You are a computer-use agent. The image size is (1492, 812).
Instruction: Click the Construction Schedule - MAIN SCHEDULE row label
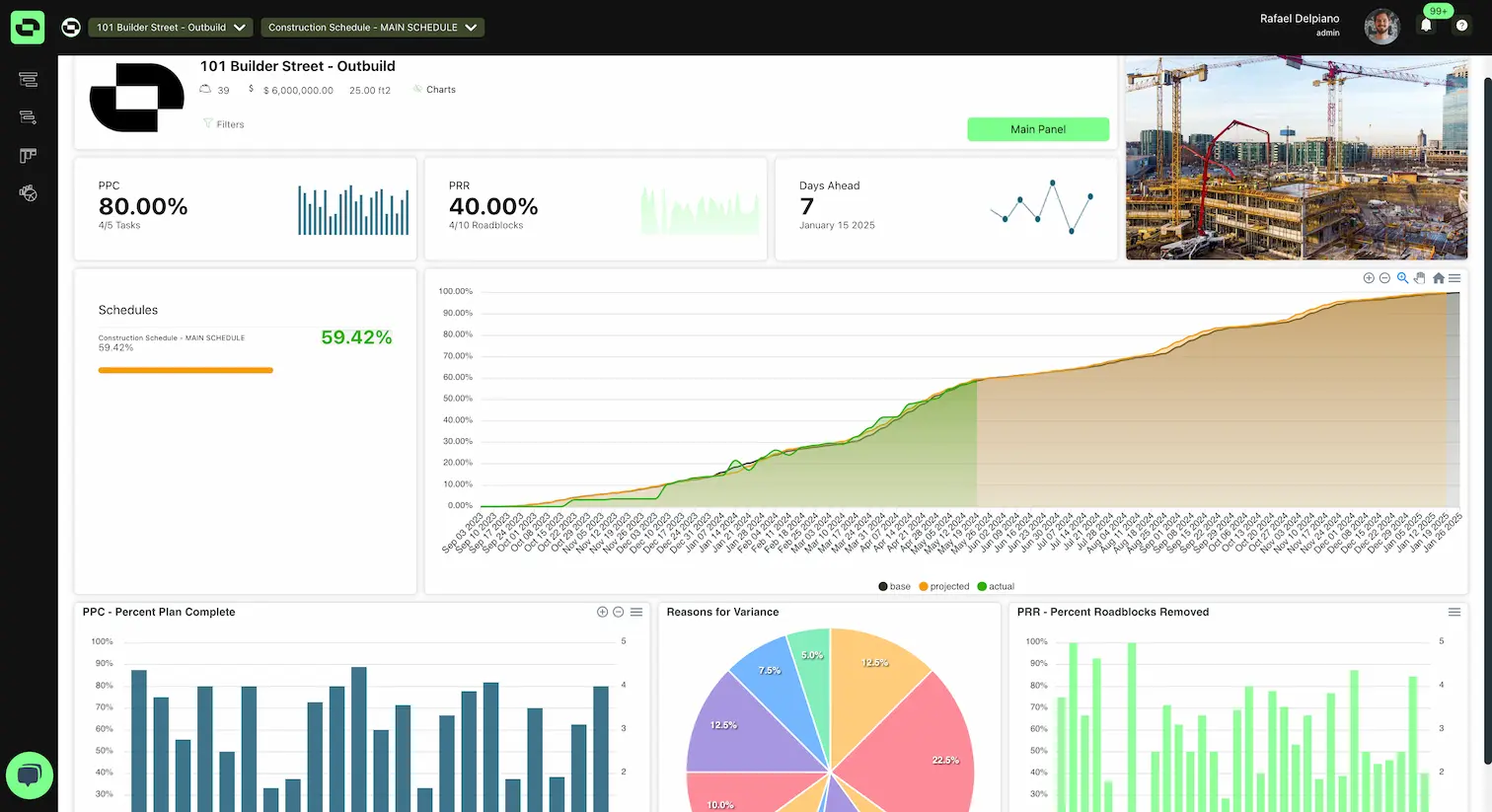(x=172, y=337)
